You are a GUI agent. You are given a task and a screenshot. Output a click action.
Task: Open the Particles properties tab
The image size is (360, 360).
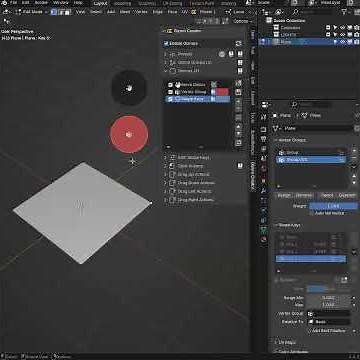click(x=264, y=200)
